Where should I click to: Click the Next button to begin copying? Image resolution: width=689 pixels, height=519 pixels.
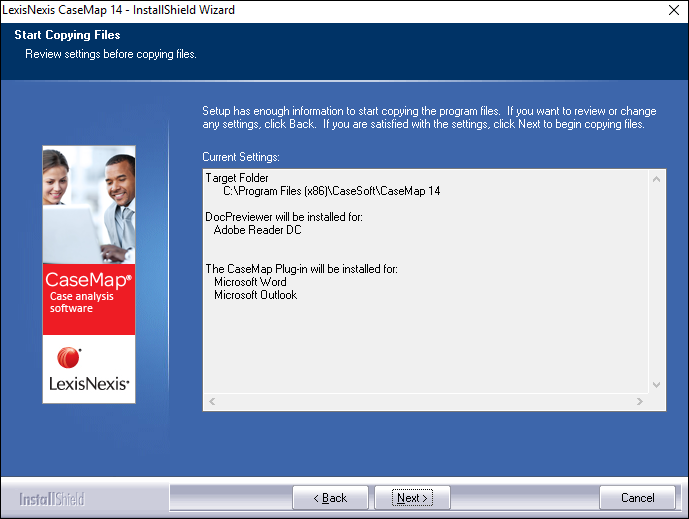(412, 497)
